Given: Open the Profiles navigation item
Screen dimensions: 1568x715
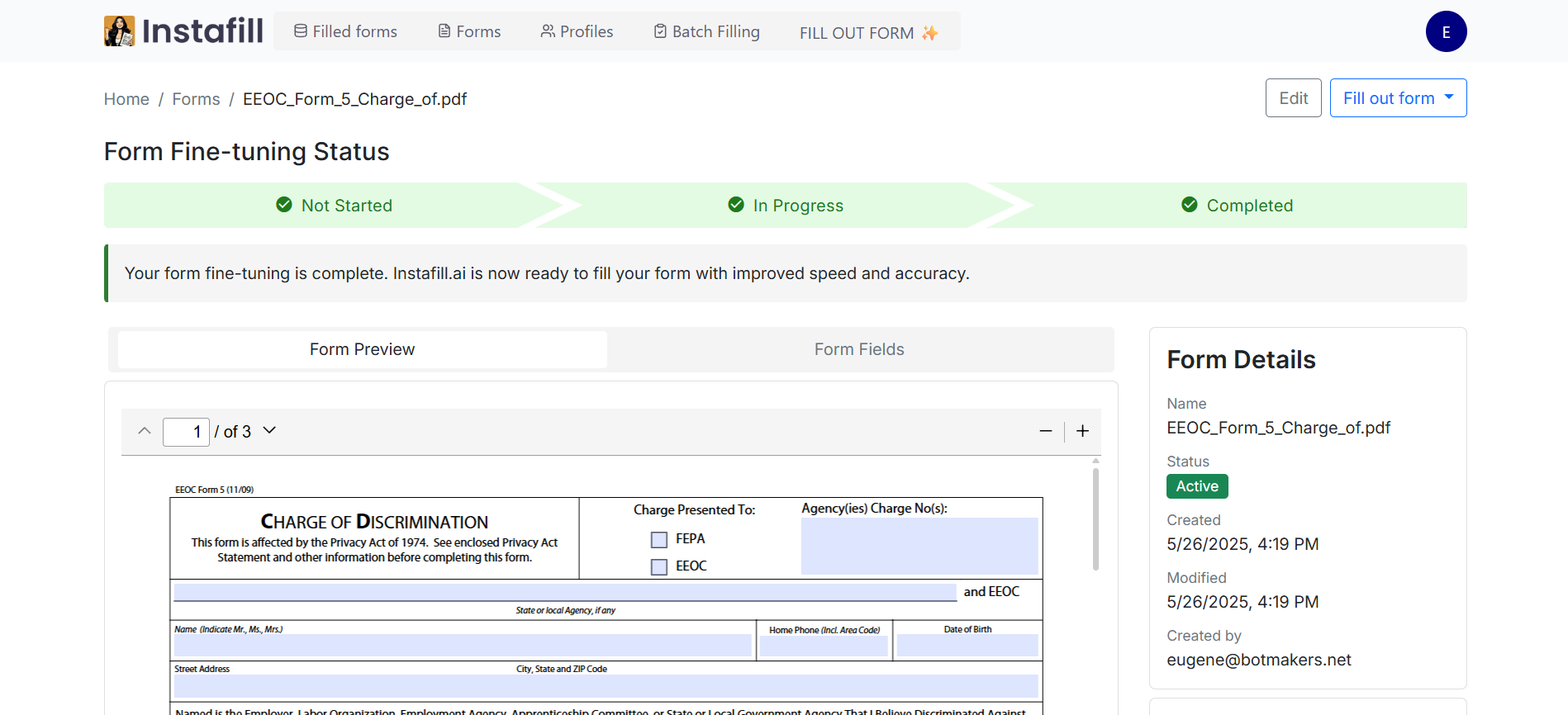Looking at the screenshot, I should (577, 31).
